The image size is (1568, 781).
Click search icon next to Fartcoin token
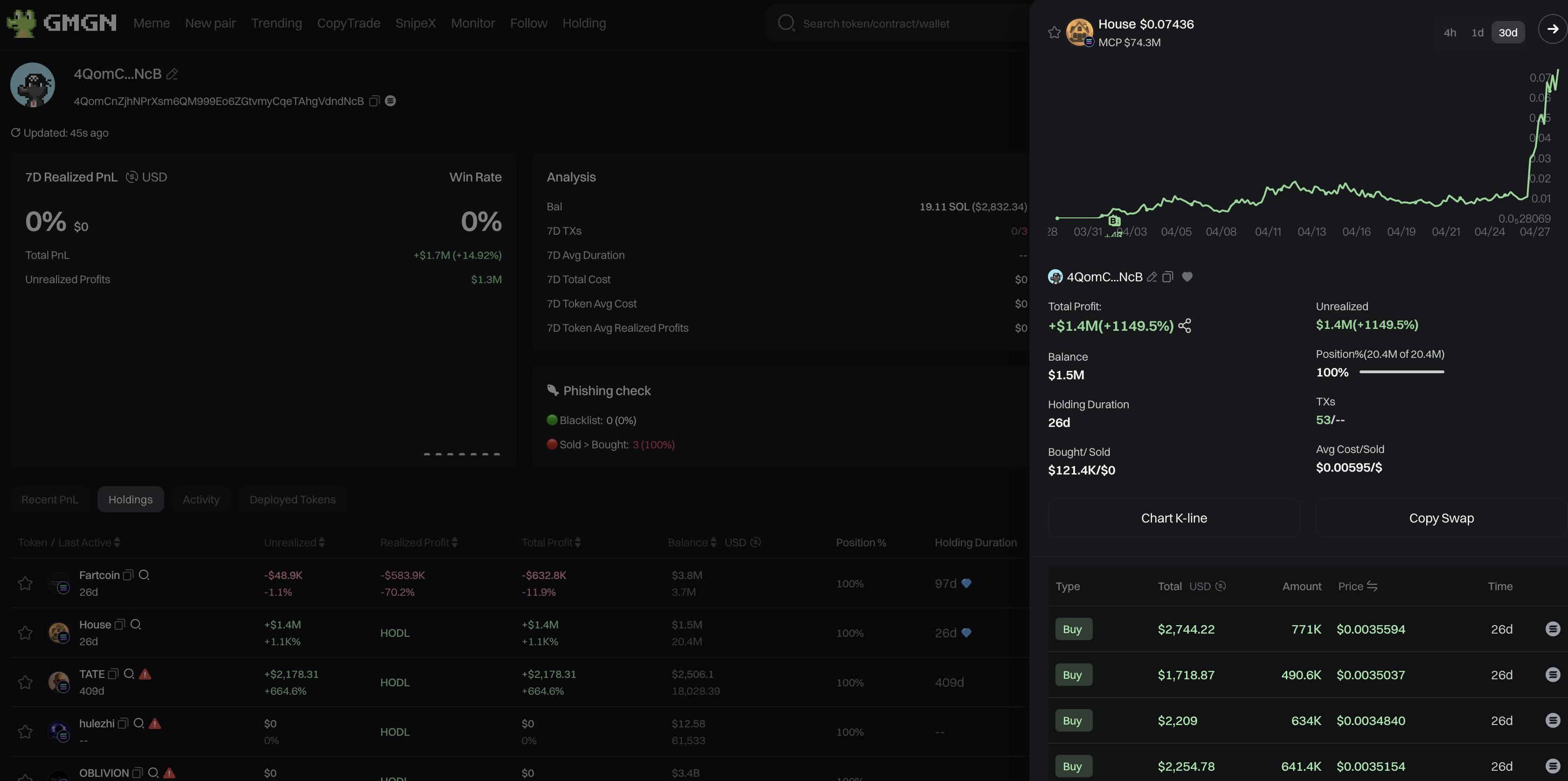click(144, 575)
